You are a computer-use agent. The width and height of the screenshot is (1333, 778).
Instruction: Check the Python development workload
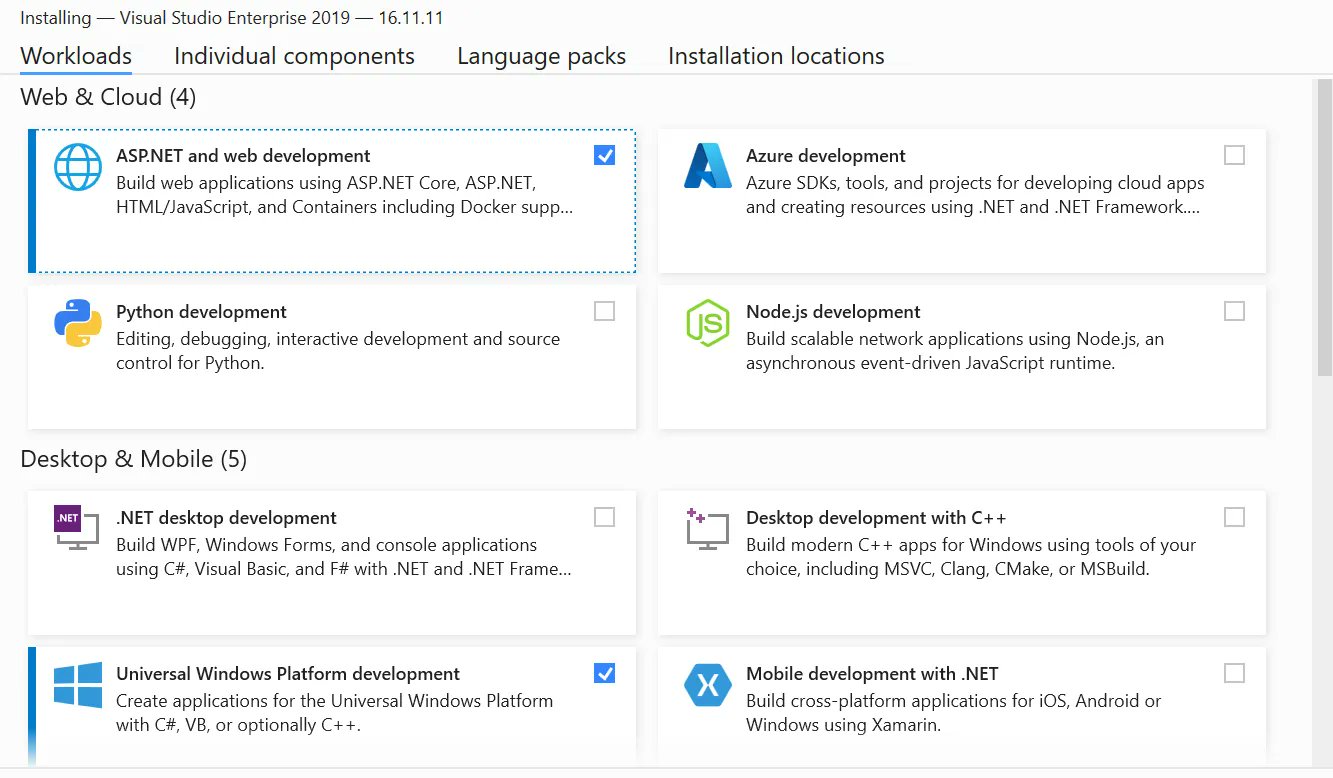click(x=604, y=311)
